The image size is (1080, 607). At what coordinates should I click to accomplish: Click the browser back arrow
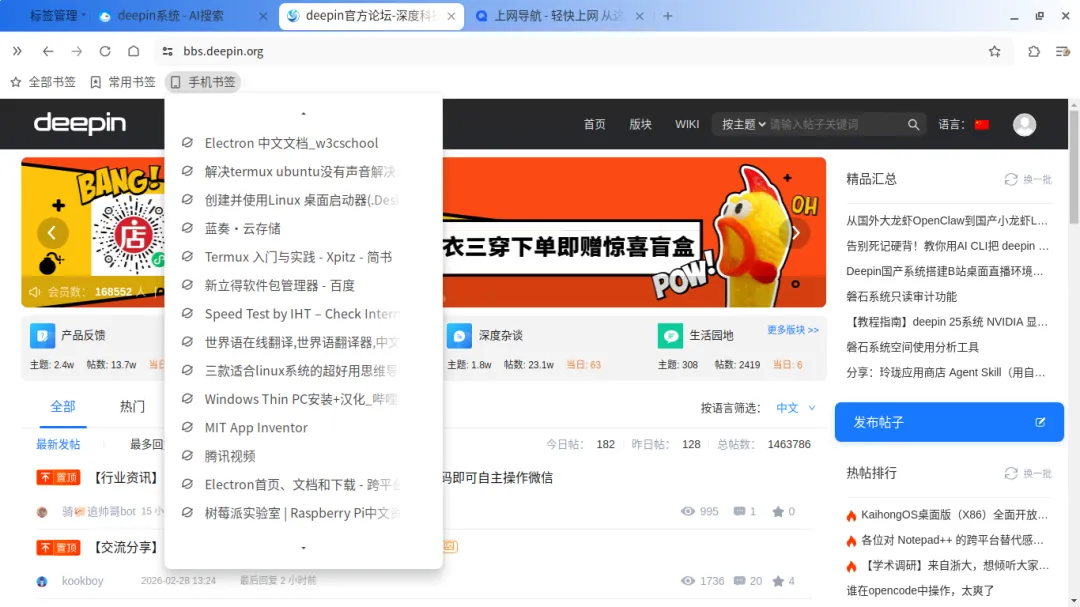tap(48, 51)
